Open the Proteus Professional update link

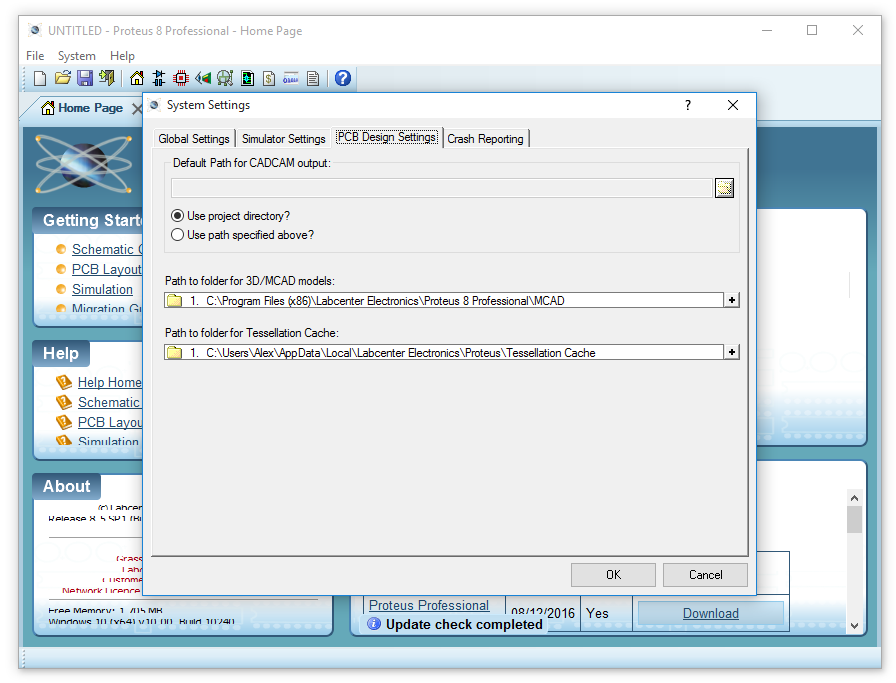(429, 605)
